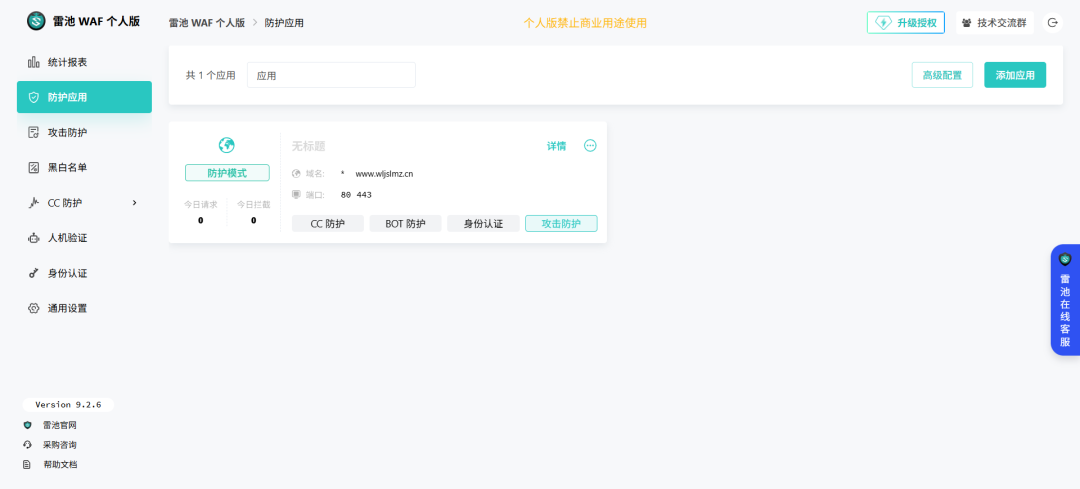The image size is (1080, 489).
Task: Click the small globe icon beside 域名
Action: [x=297, y=174]
